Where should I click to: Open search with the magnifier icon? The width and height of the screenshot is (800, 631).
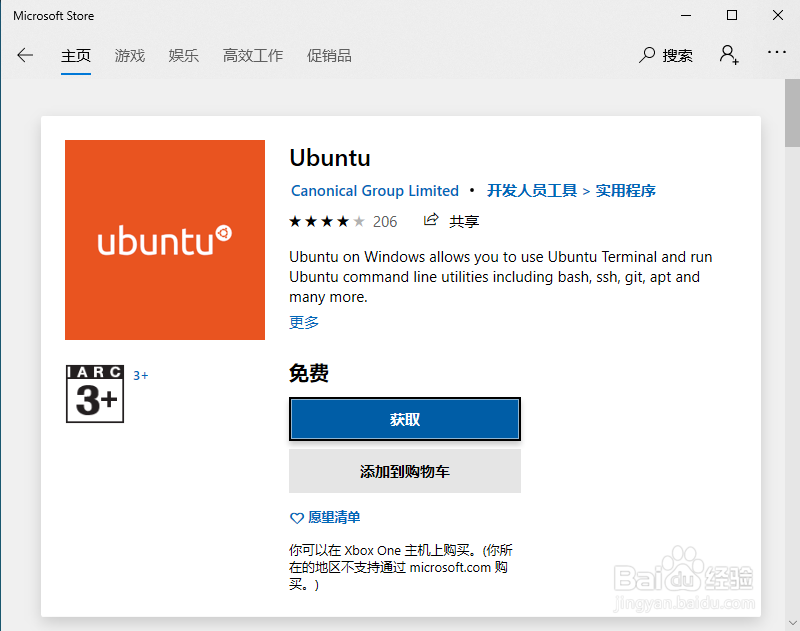(646, 55)
